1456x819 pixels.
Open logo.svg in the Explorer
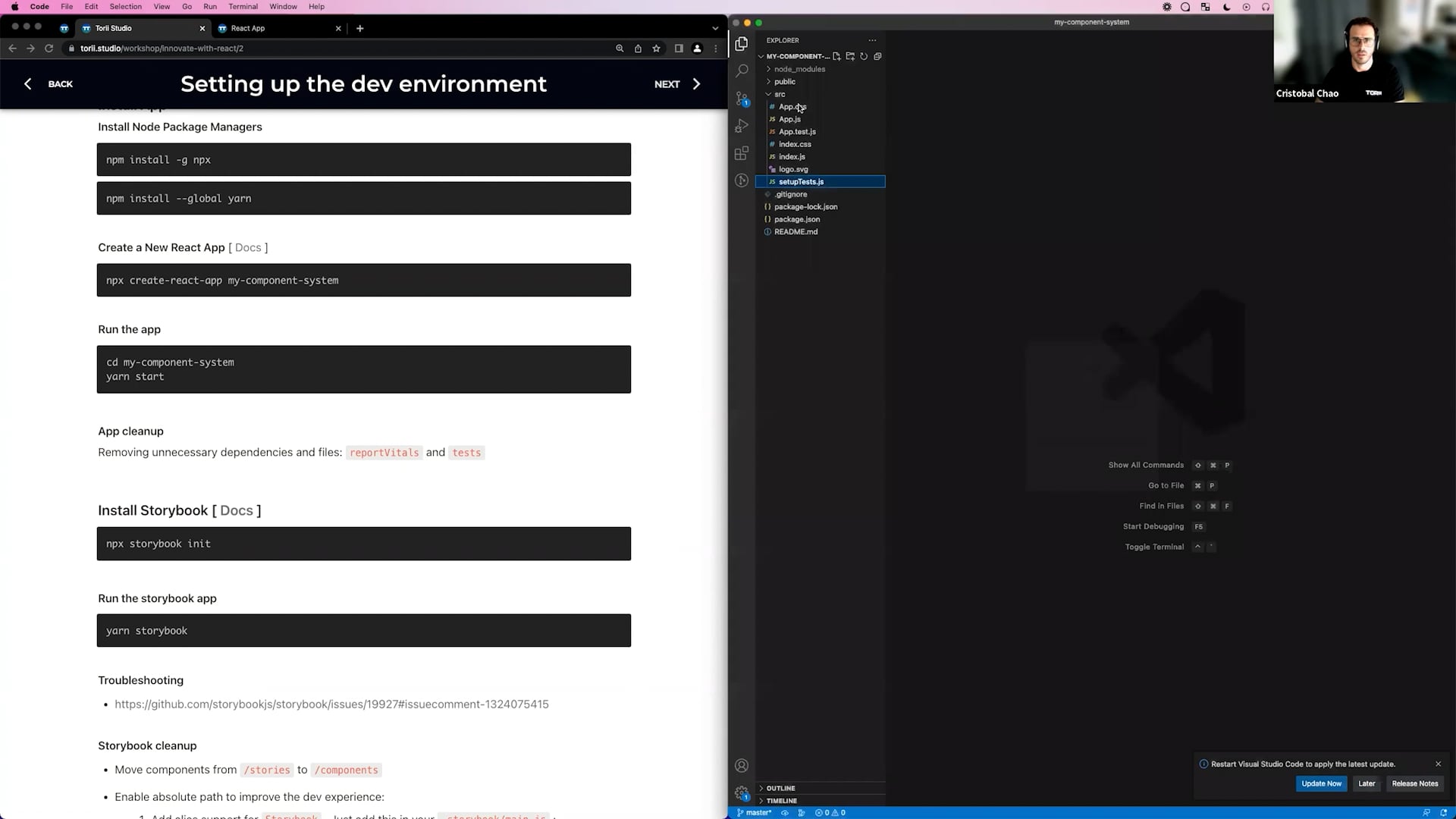pos(821,169)
